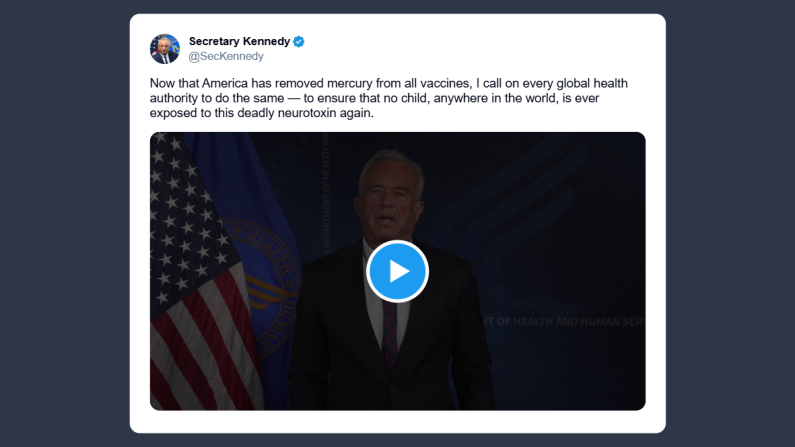Click the dark background outside the tweet card
The image size is (795, 447).
60,220
